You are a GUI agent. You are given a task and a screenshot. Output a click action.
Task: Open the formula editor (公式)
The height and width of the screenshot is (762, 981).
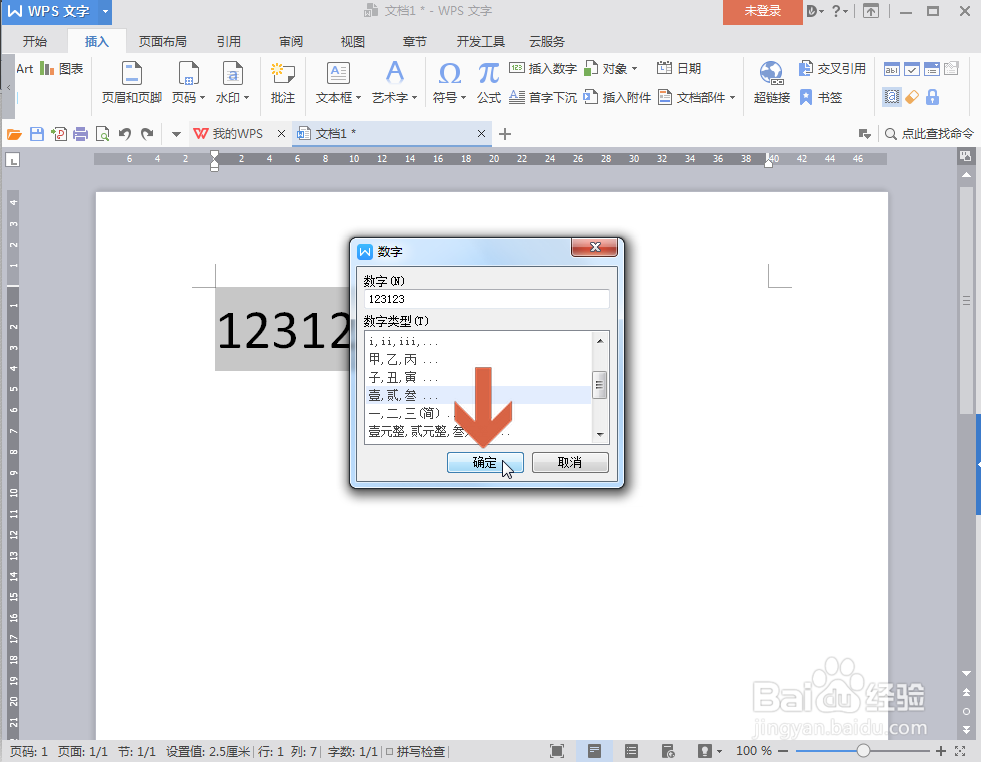pyautogui.click(x=489, y=82)
